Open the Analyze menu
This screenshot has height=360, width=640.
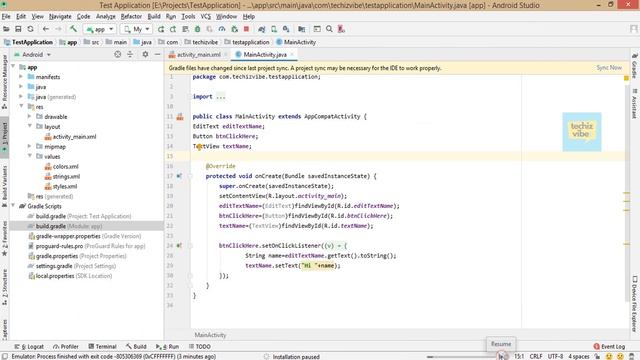[106, 16]
